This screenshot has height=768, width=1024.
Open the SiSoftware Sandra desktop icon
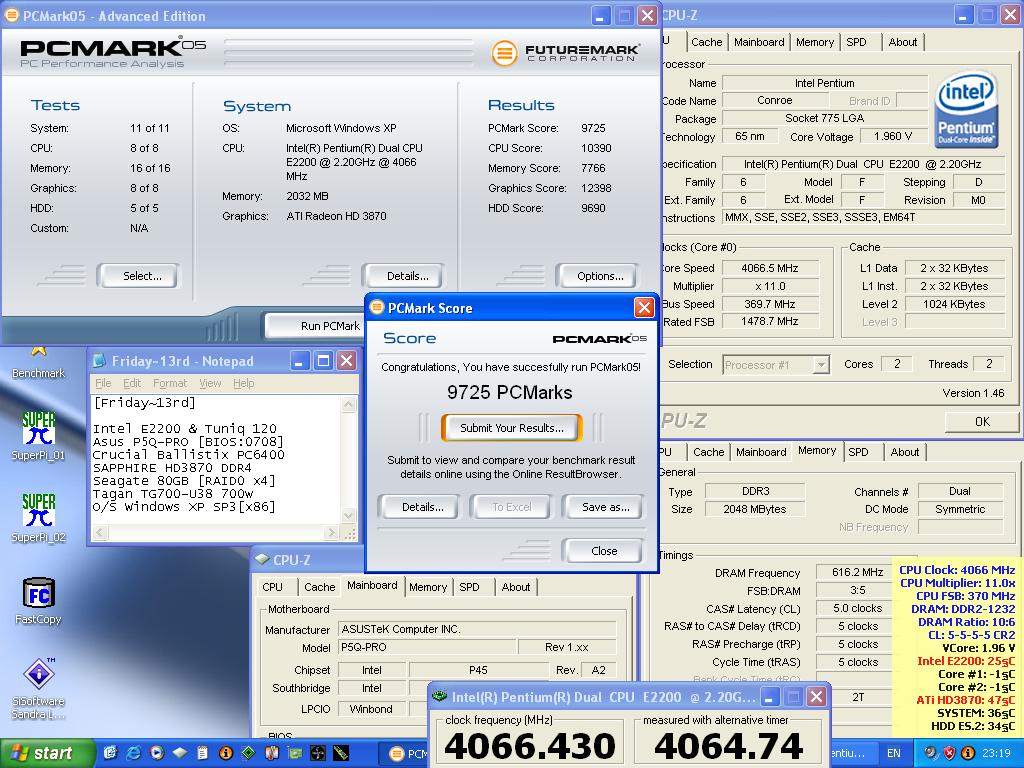[39, 688]
